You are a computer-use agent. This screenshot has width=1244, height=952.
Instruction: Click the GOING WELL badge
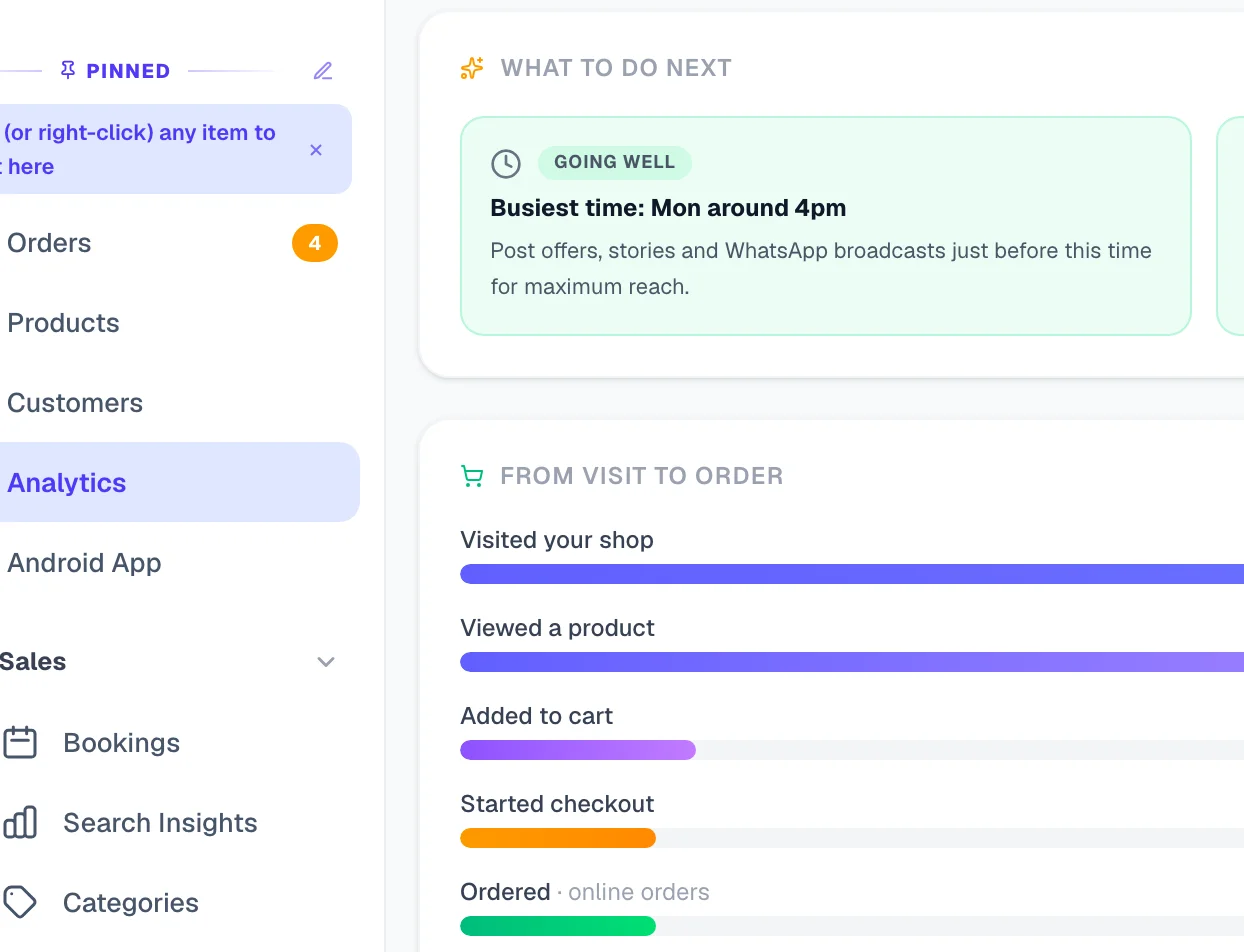pyautogui.click(x=615, y=163)
